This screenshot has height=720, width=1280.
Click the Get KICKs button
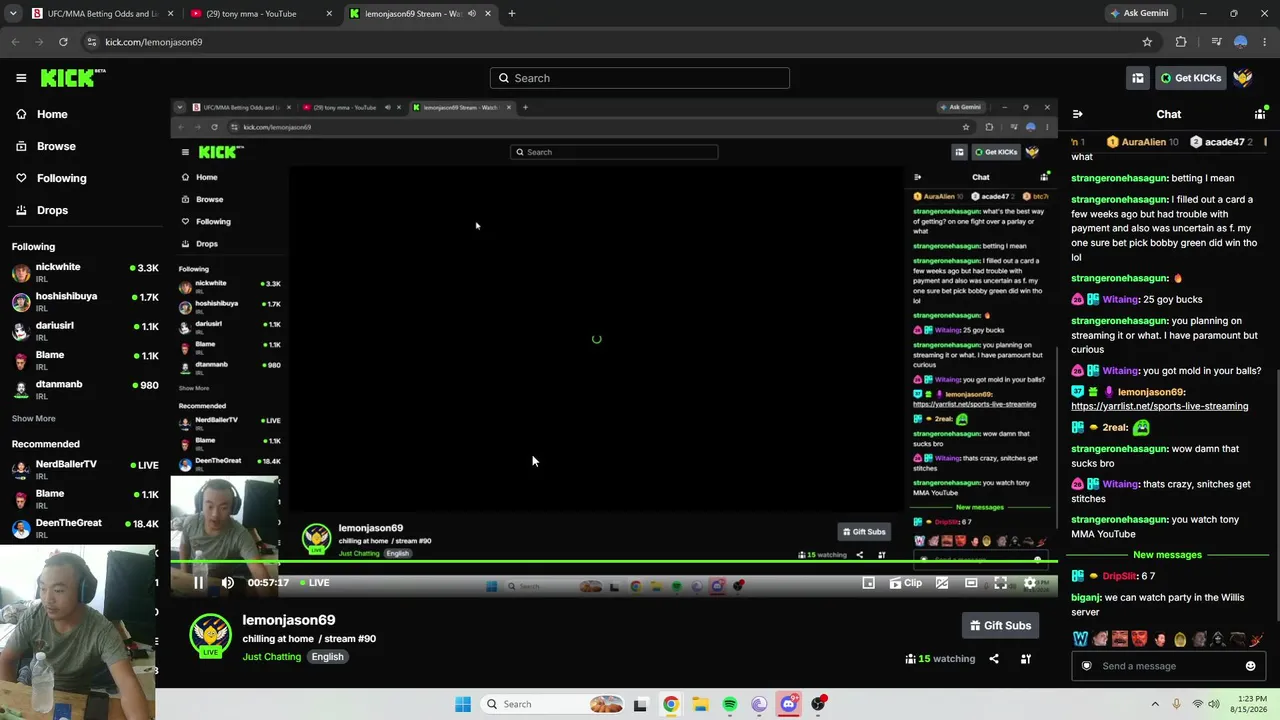click(x=1190, y=78)
